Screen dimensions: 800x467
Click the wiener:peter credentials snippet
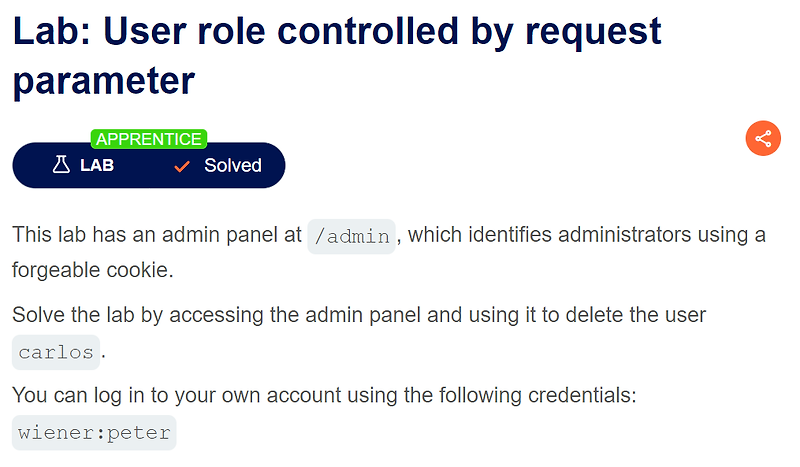(x=94, y=433)
